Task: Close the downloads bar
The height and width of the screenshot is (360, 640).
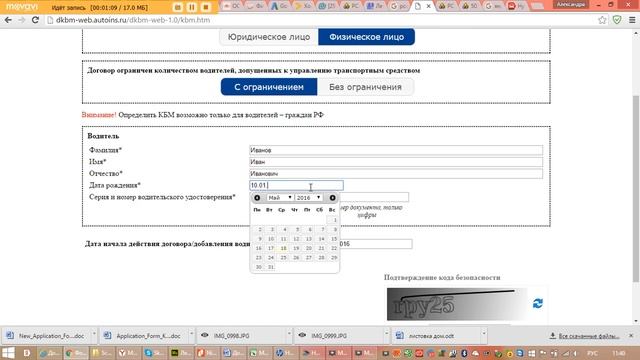Action: click(x=631, y=336)
